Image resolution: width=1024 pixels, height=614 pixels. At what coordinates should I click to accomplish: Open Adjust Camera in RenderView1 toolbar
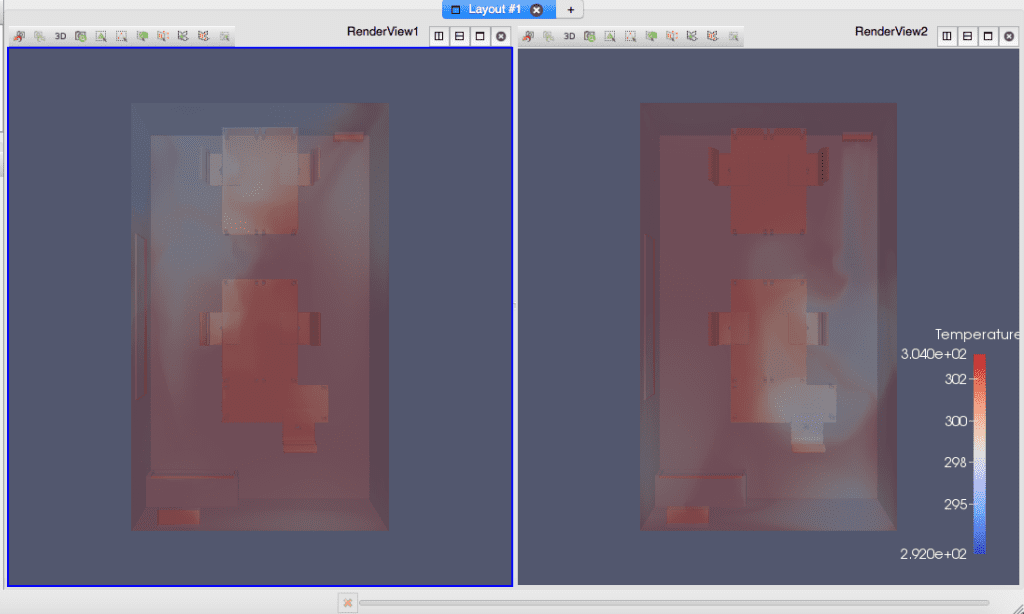(x=81, y=36)
